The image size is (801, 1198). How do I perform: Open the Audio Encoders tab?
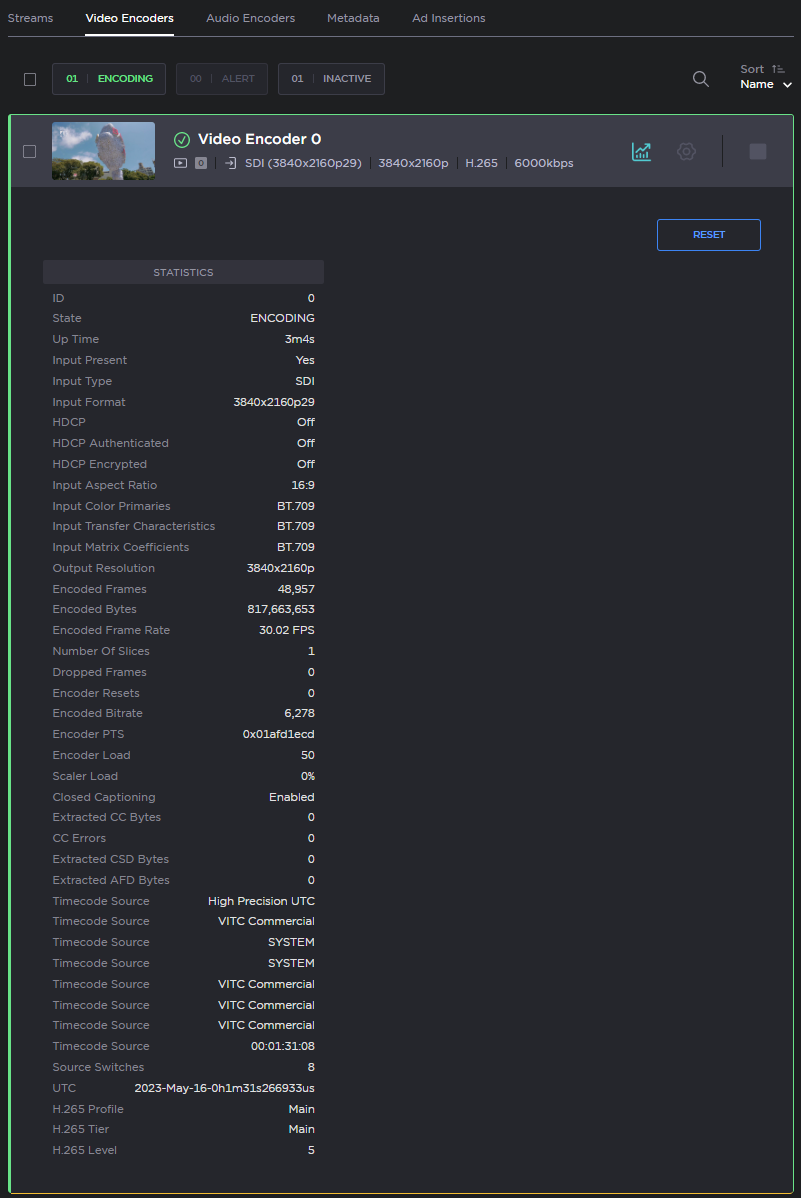click(x=250, y=18)
